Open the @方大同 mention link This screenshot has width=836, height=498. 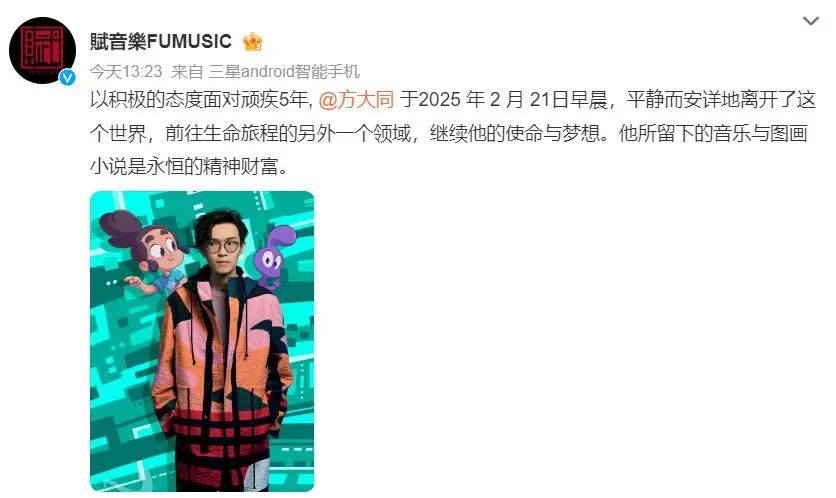[x=356, y=100]
